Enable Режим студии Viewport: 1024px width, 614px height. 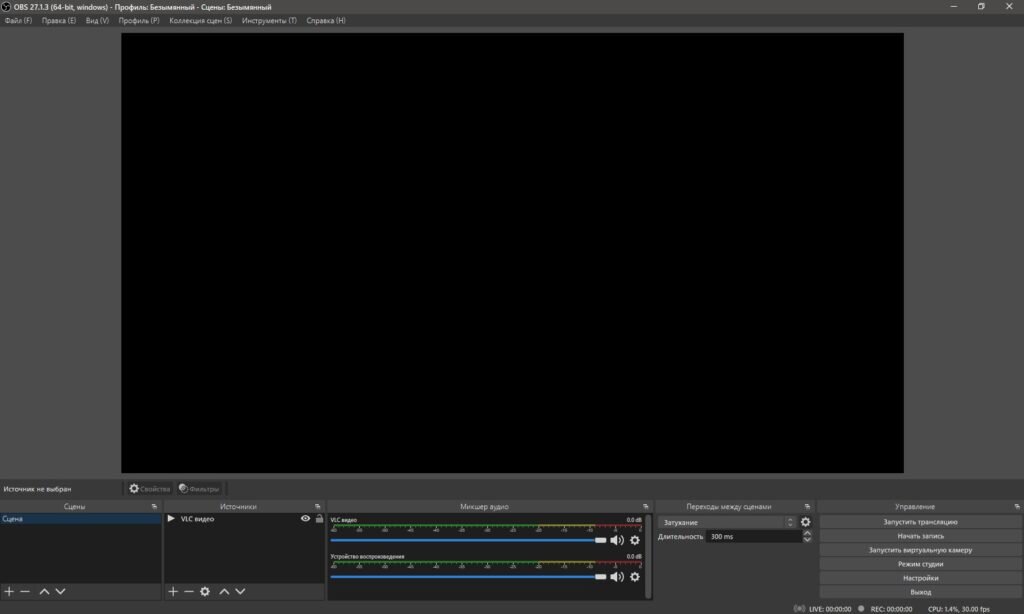coord(920,564)
